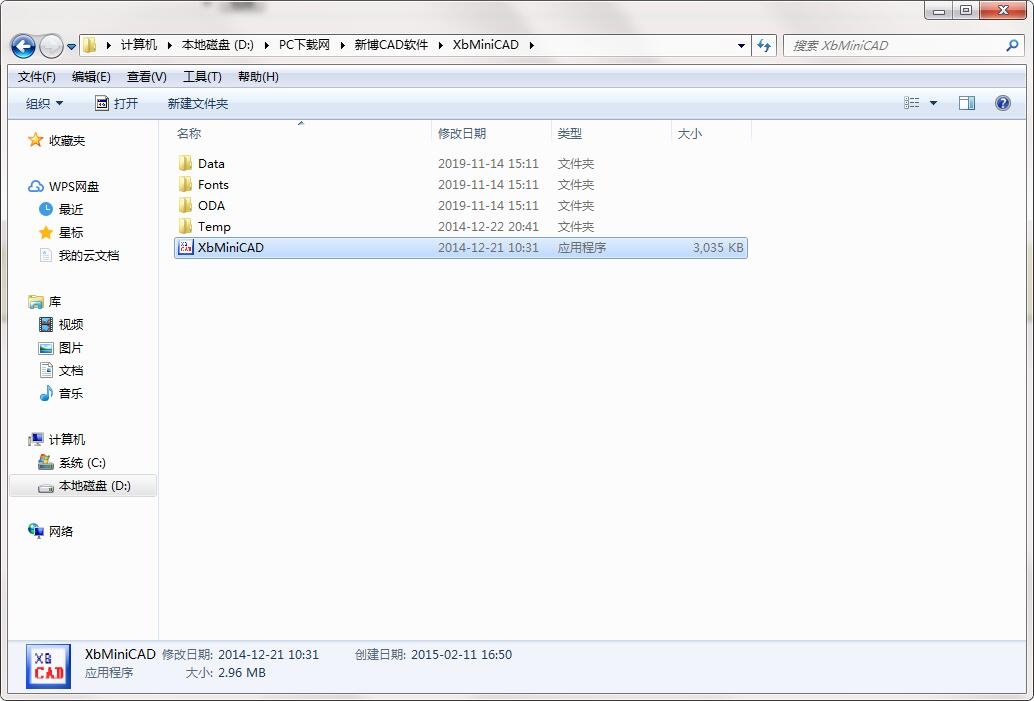
Task: Select the Data folder icon
Action: pos(185,163)
